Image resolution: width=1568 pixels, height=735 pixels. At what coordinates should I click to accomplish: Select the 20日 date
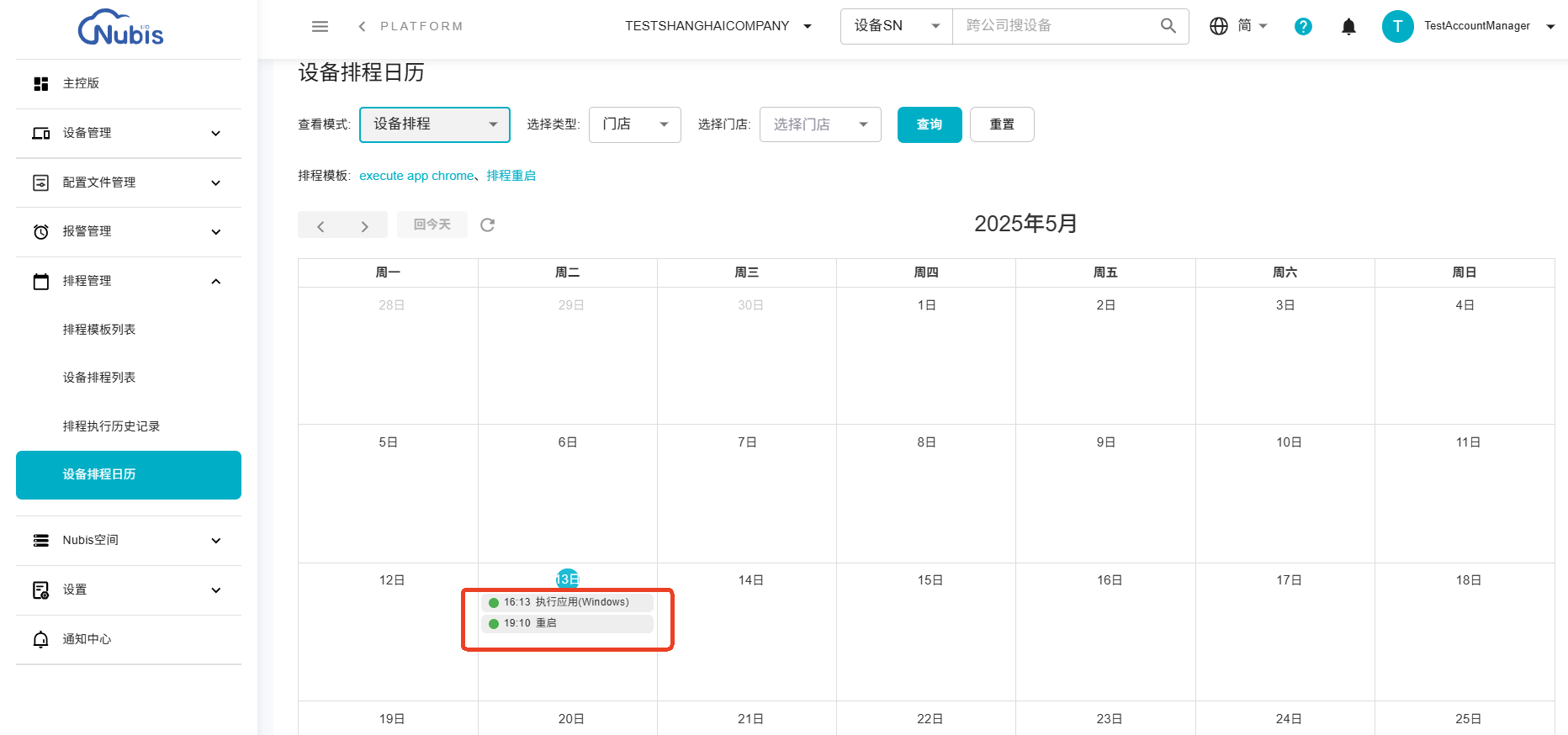tap(571, 719)
